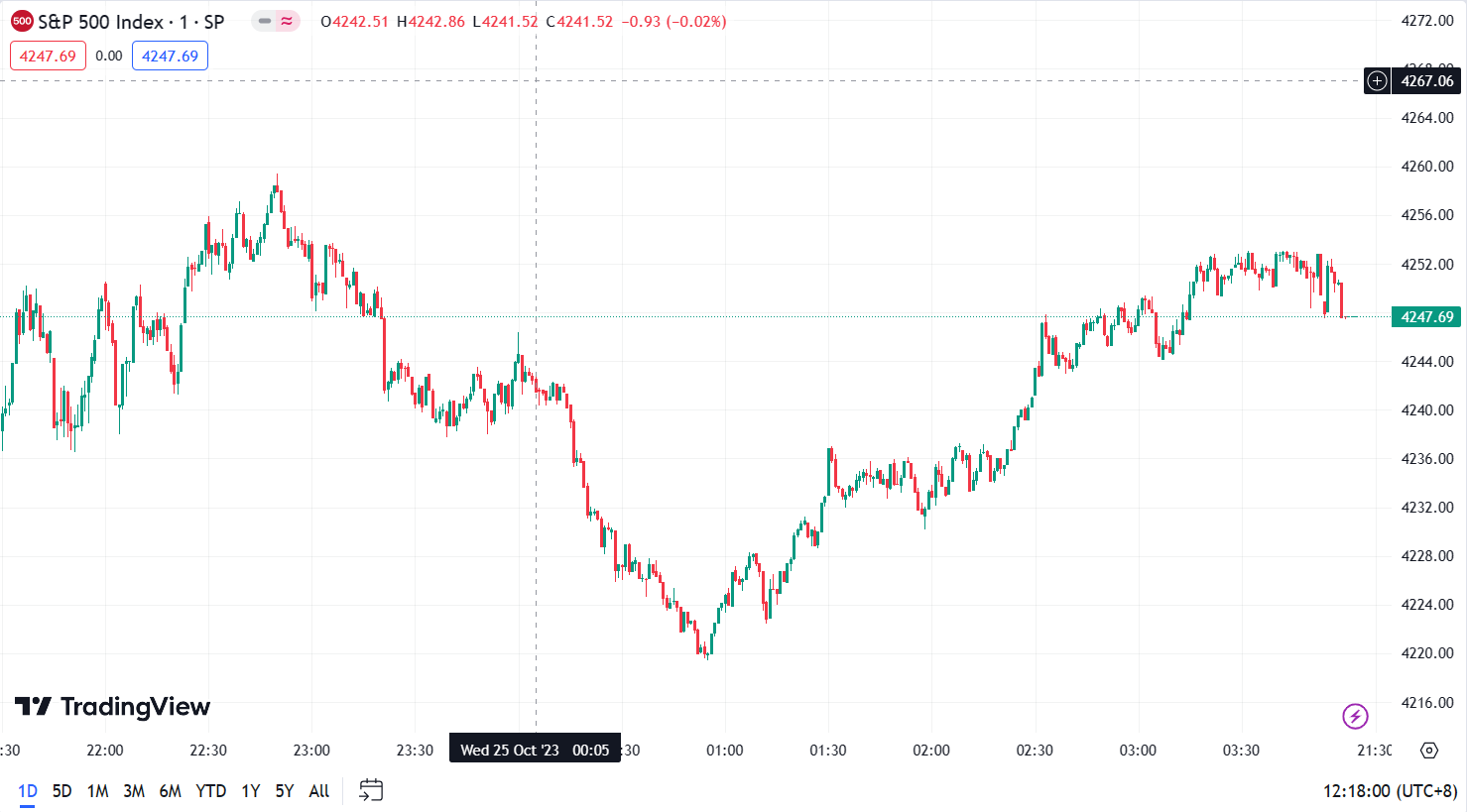Click the 4267.06 crosshair price label

(1426, 81)
